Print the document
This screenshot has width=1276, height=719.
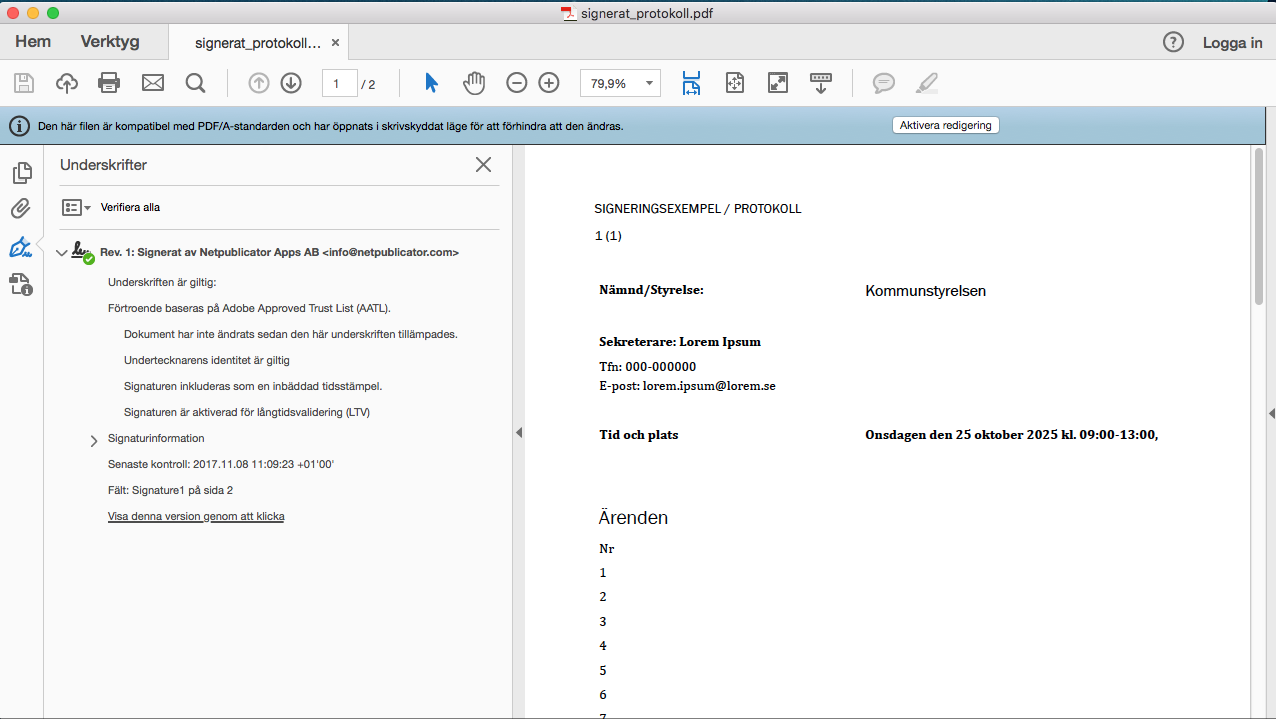click(x=109, y=83)
